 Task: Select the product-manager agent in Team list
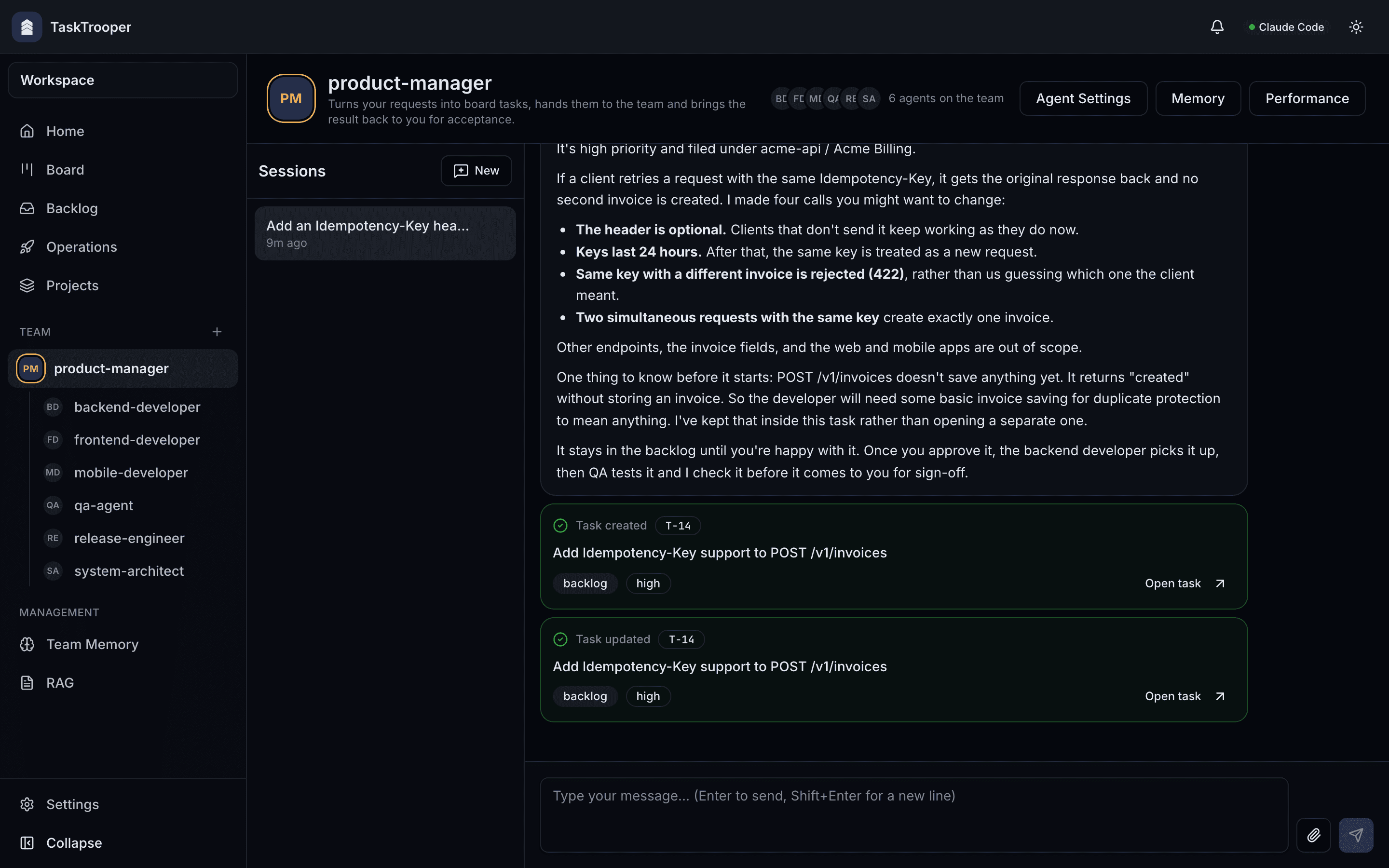(x=123, y=368)
